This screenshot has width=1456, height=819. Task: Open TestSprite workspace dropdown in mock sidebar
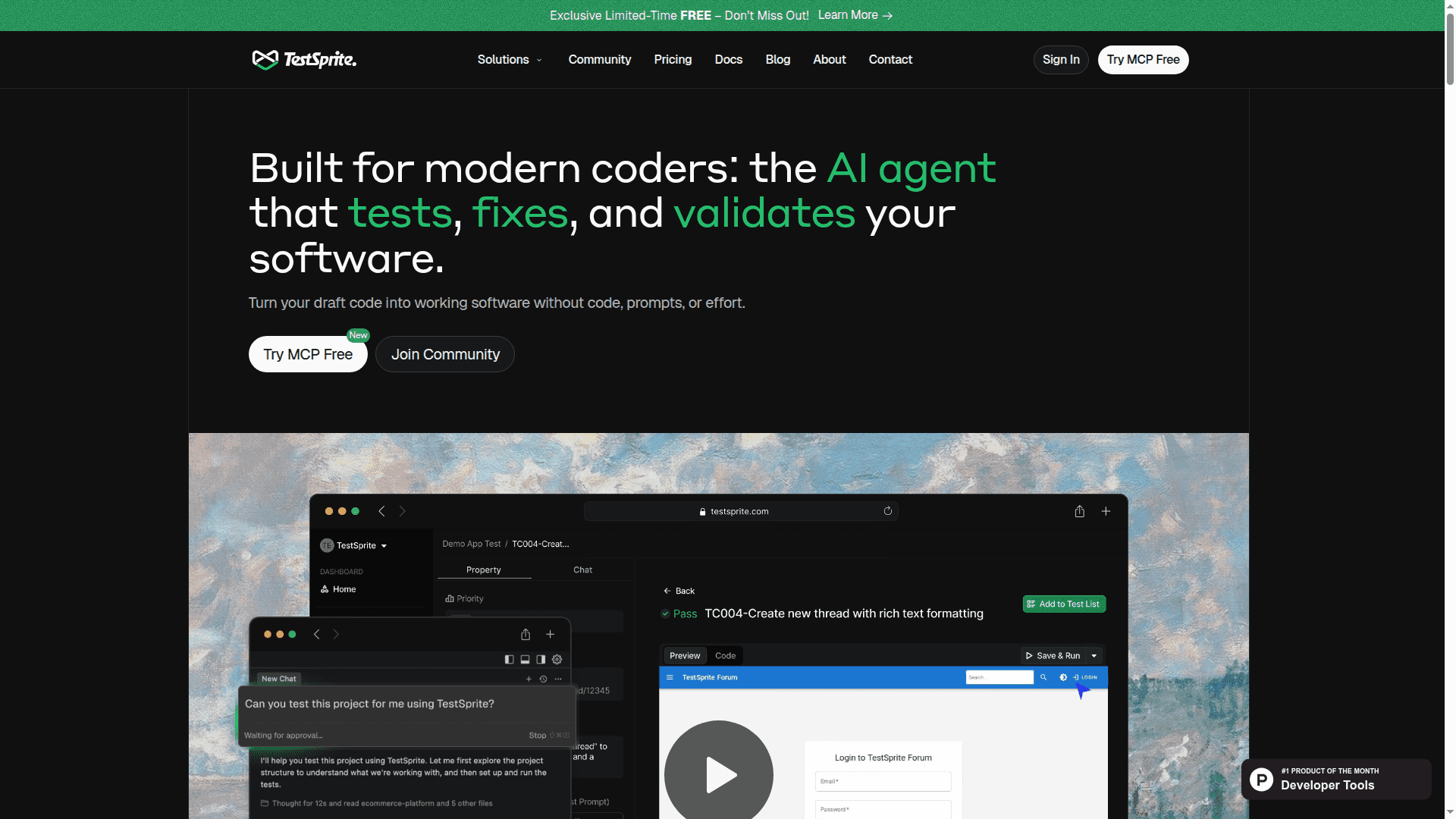(x=354, y=545)
